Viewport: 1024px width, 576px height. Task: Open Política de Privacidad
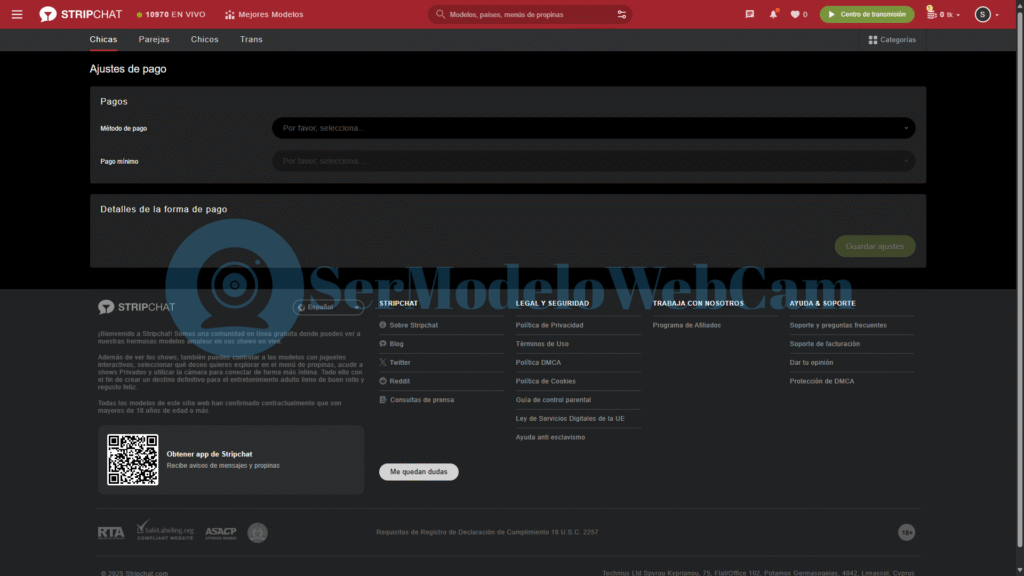(549, 325)
